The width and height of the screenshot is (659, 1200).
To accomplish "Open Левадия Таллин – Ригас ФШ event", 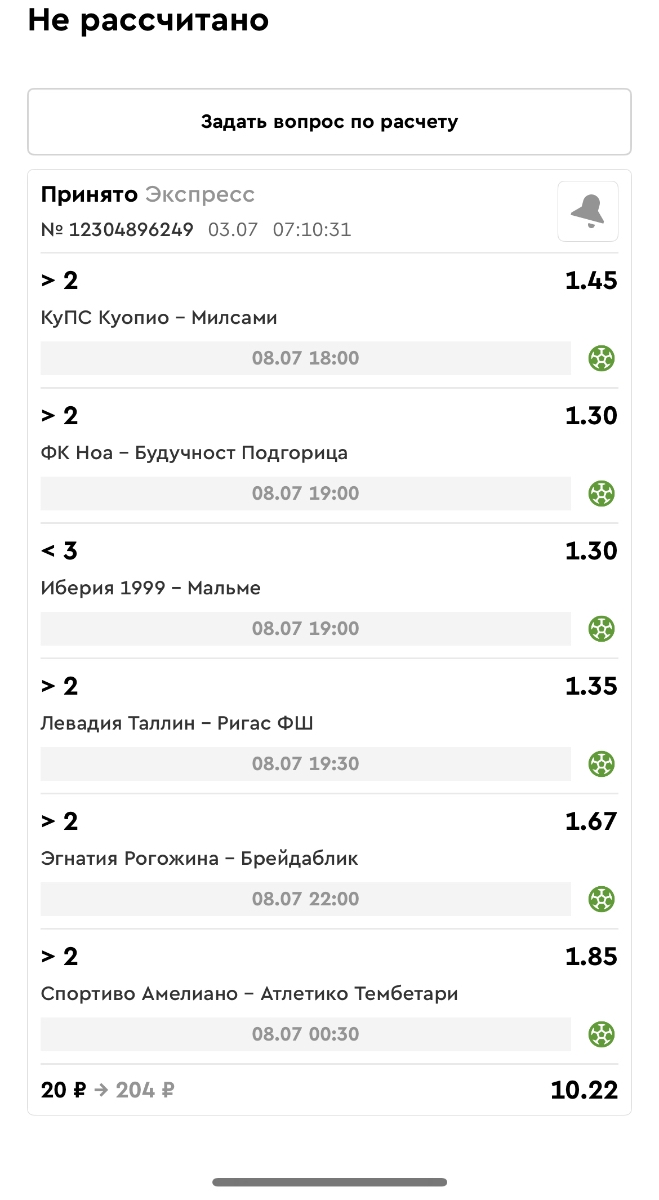I will click(177, 723).
